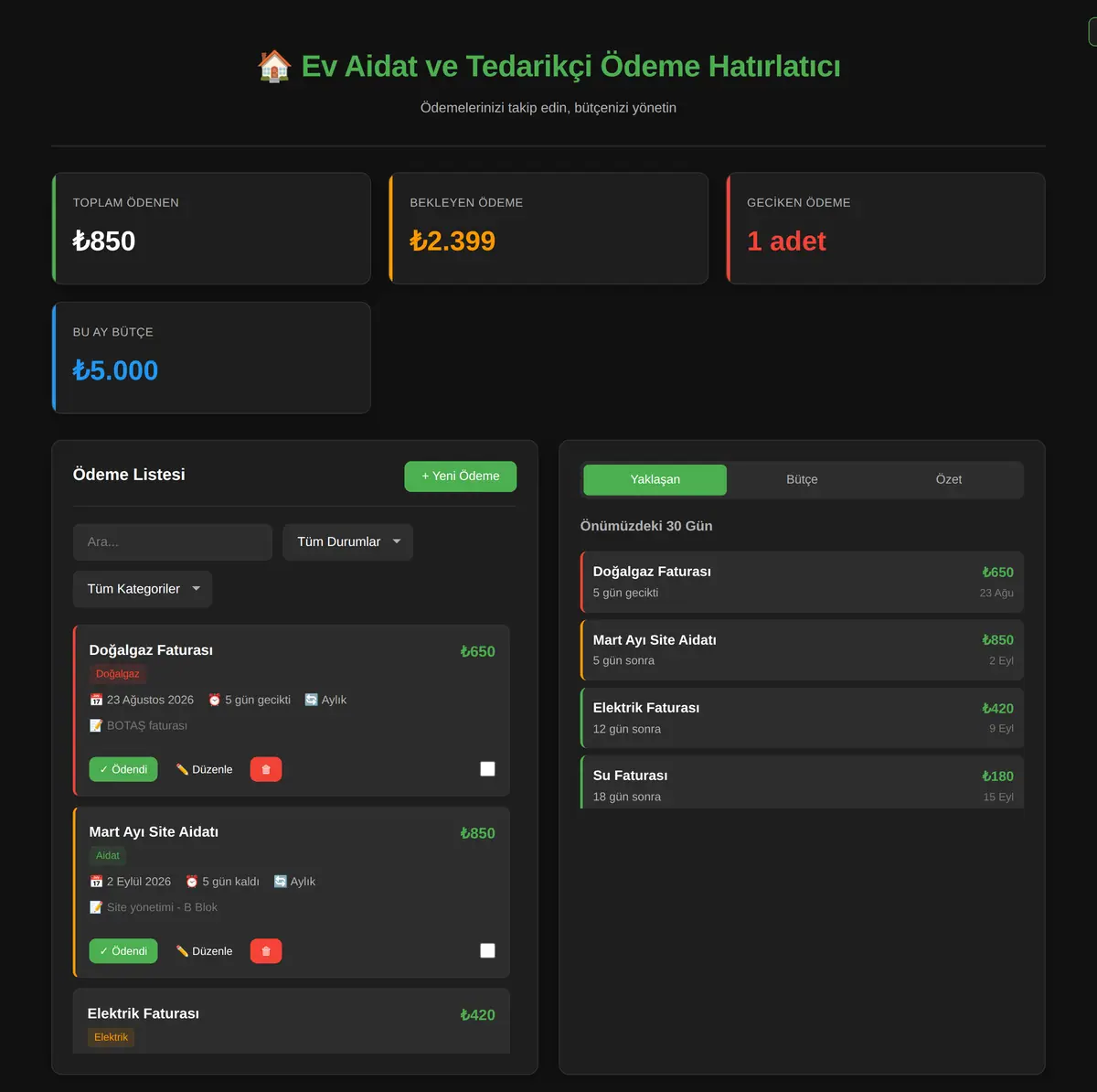Click the Önümüzdeki 30 Gün heading

click(646, 526)
